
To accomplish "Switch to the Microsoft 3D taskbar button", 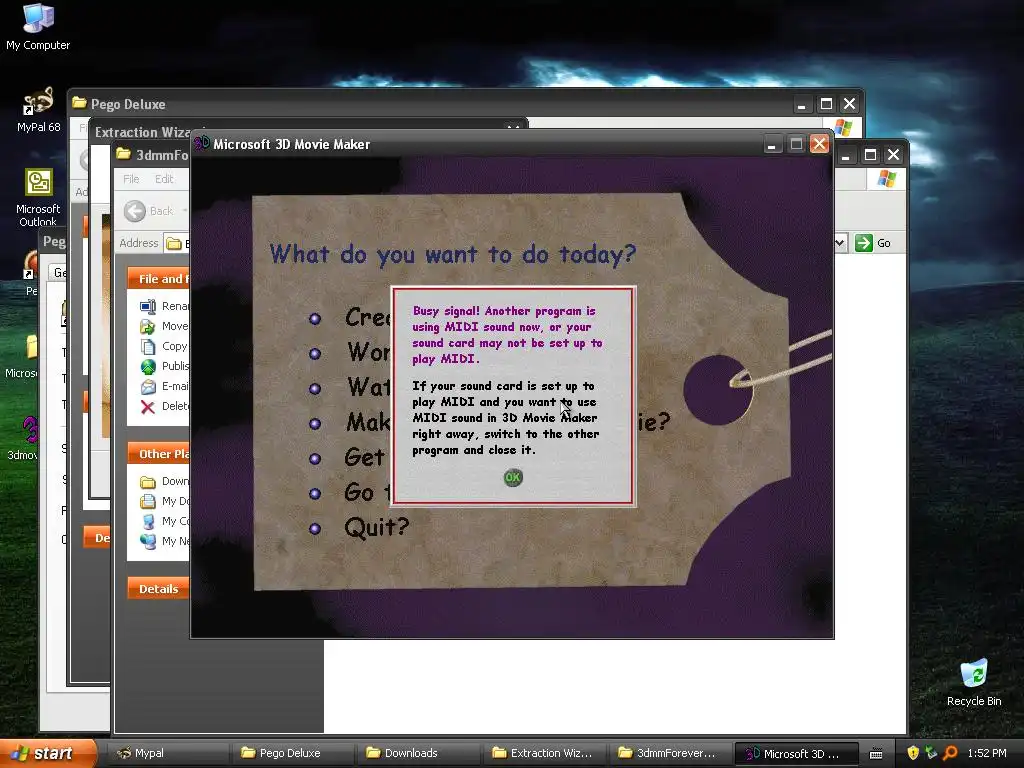I will coord(795,753).
